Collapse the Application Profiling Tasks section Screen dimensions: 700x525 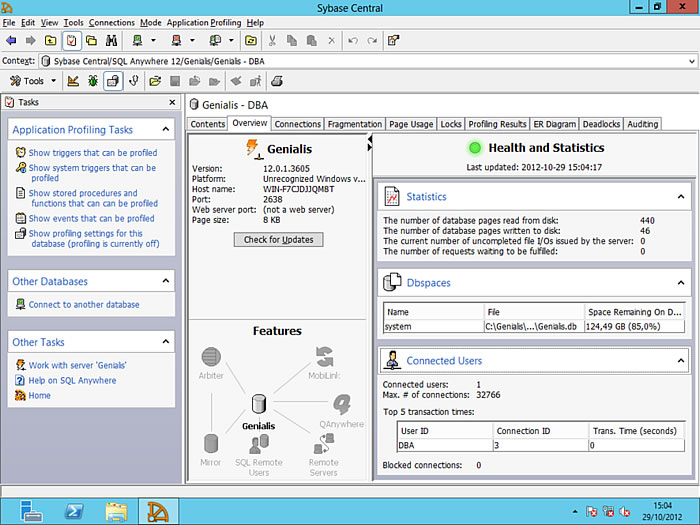coord(166,129)
